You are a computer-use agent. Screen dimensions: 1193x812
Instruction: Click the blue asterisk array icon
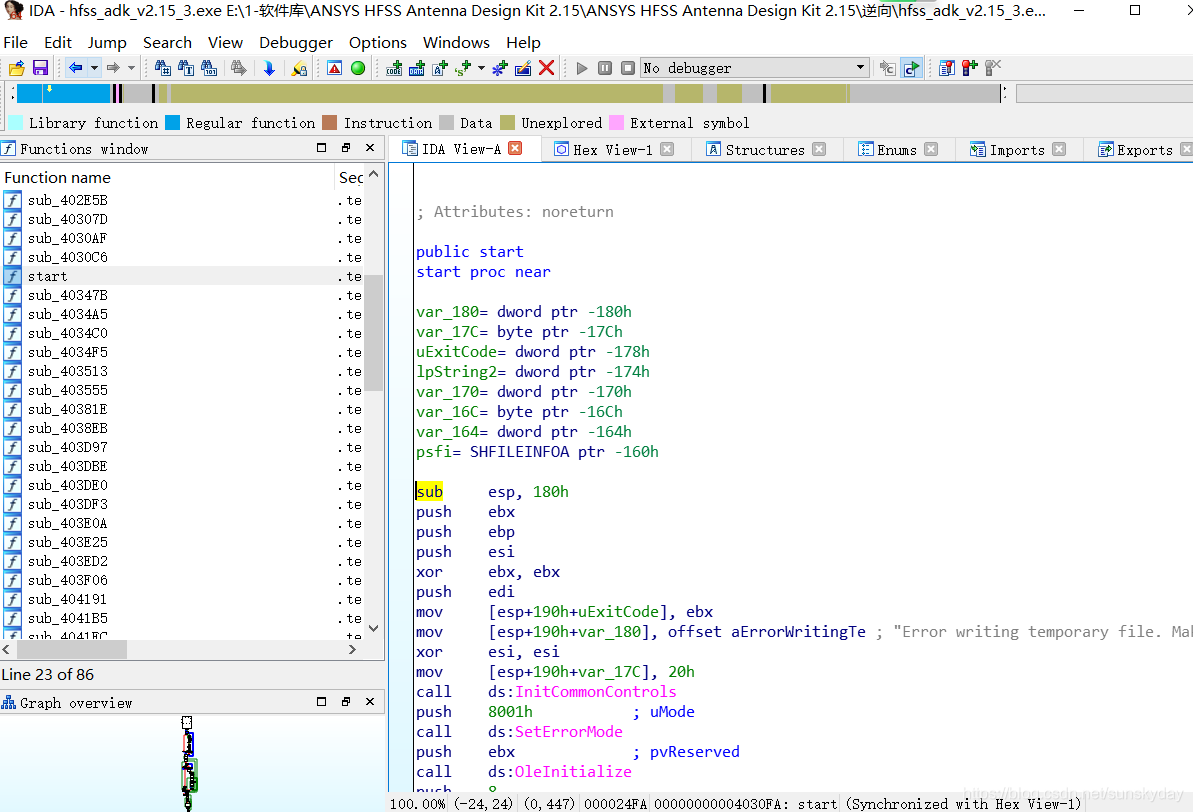(500, 68)
